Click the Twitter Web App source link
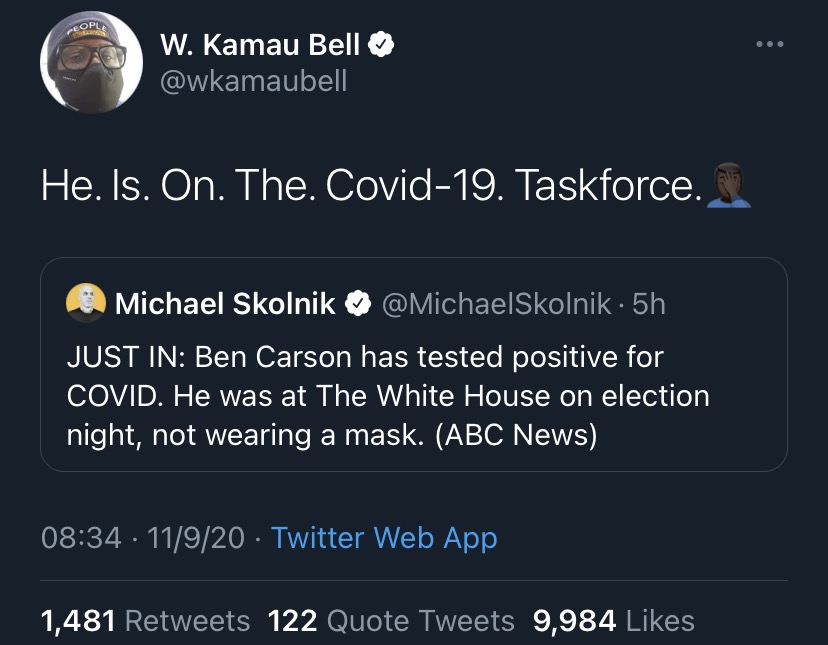This screenshot has width=828, height=645. [x=384, y=538]
